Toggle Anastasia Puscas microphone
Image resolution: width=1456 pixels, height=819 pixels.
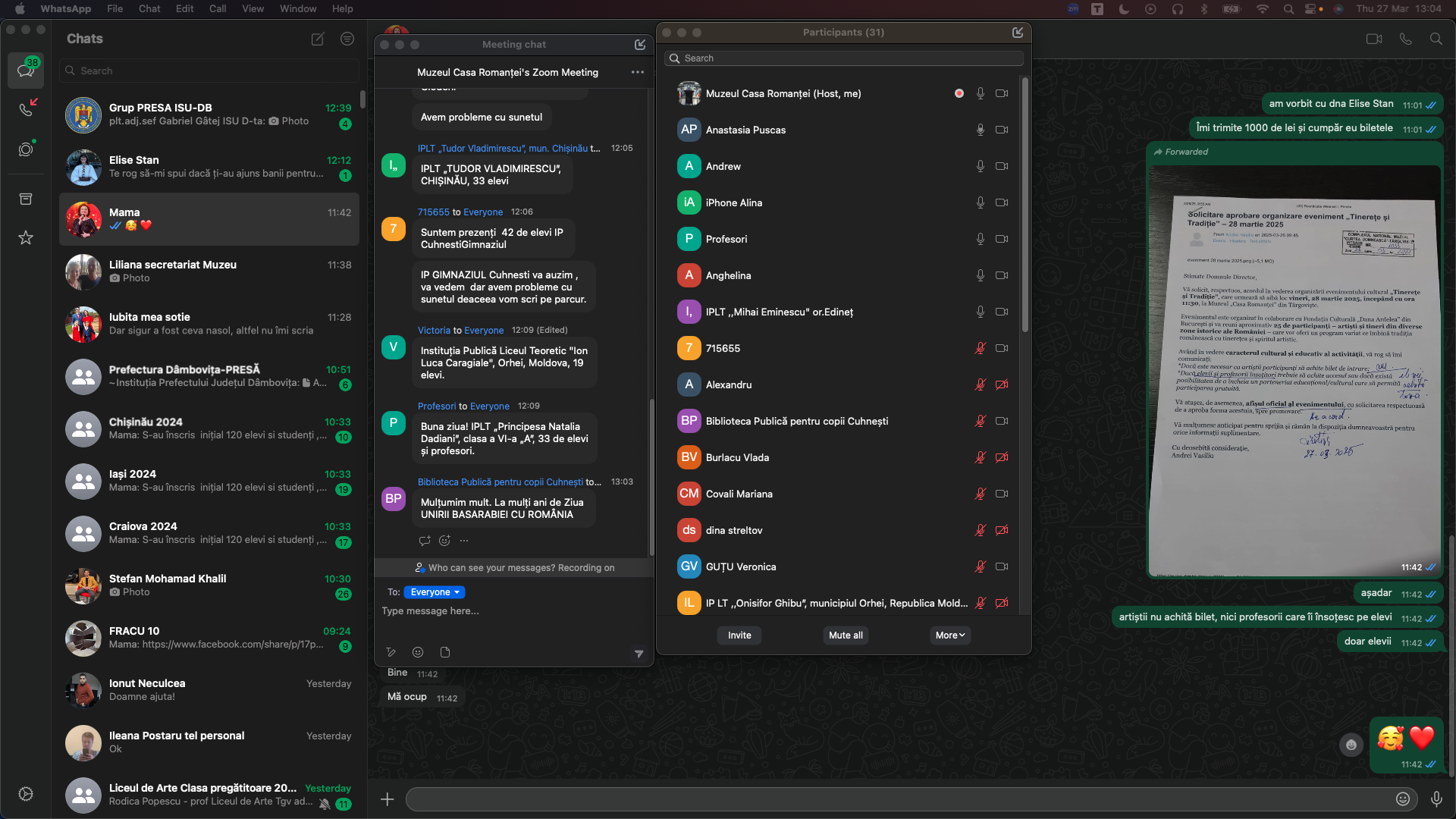980,130
